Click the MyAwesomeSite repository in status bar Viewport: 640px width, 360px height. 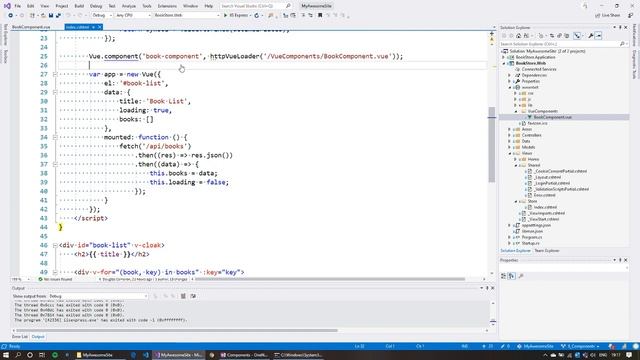pos(536,346)
